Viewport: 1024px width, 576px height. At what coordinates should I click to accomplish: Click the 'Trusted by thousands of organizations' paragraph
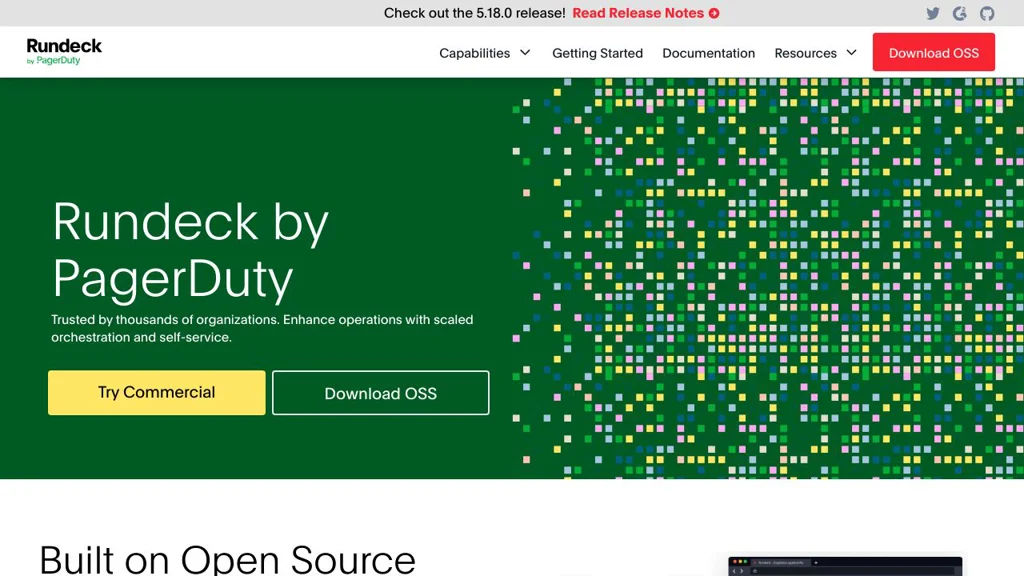click(262, 328)
